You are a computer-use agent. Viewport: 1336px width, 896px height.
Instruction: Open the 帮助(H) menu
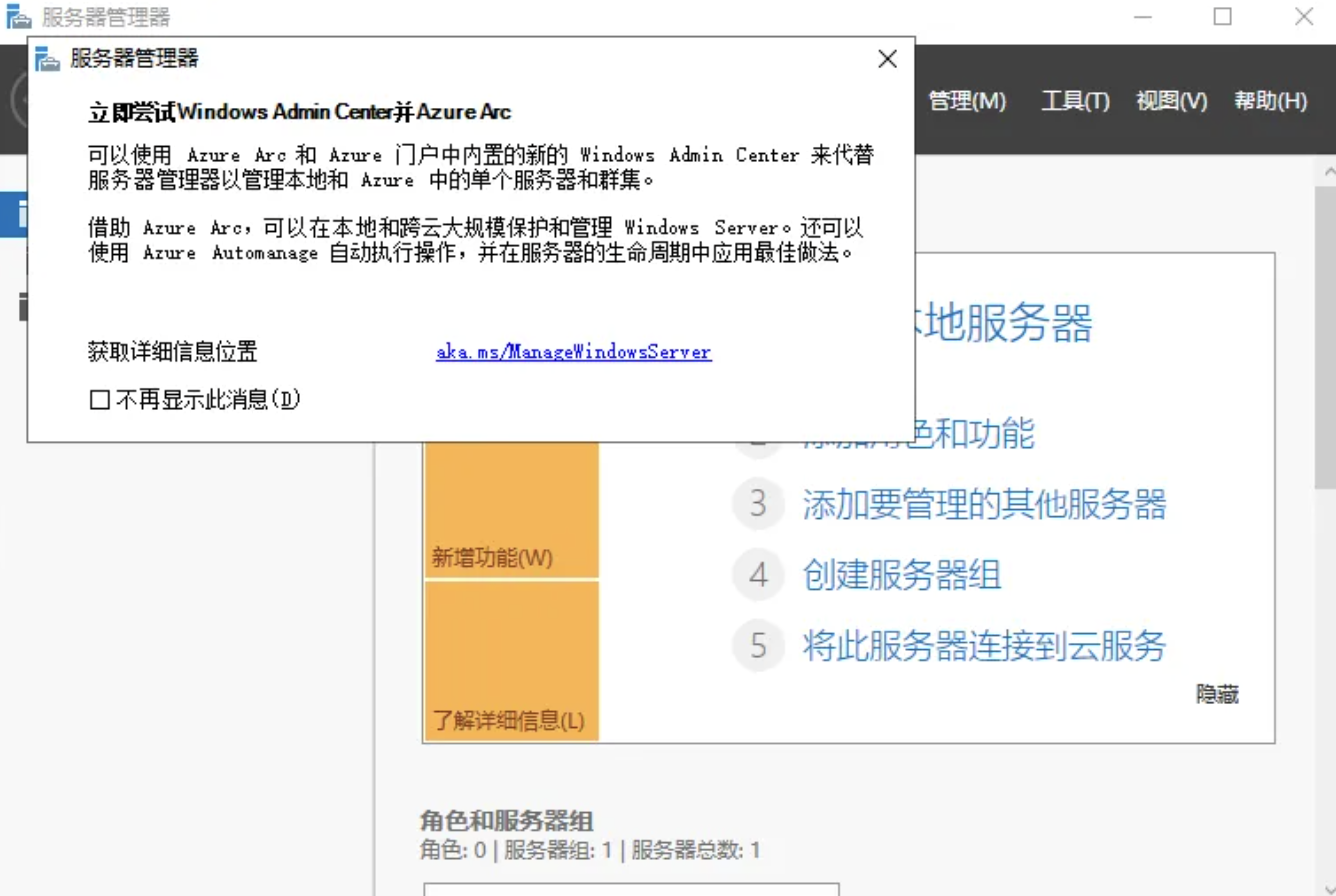click(x=1271, y=101)
